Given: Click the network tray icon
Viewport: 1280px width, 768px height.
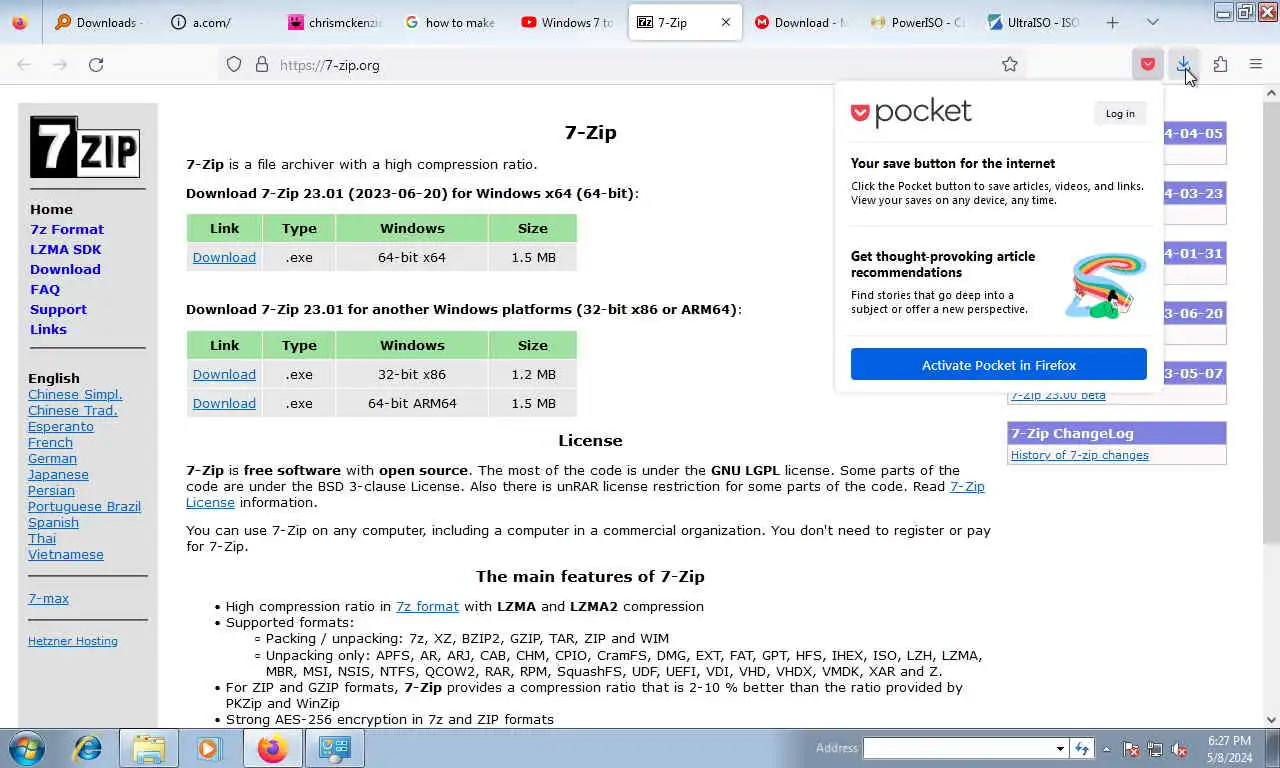Looking at the screenshot, I should pyautogui.click(x=1155, y=749).
